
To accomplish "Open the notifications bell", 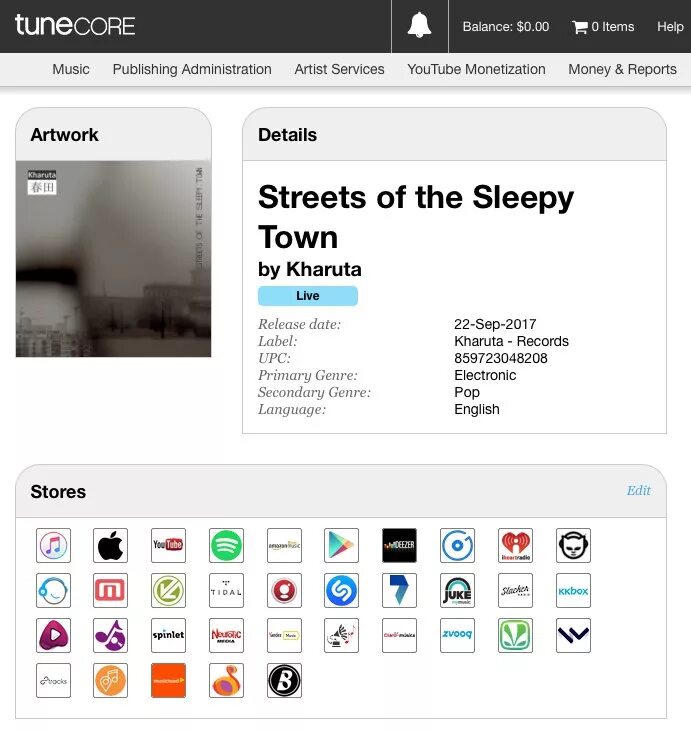I will click(x=420, y=26).
